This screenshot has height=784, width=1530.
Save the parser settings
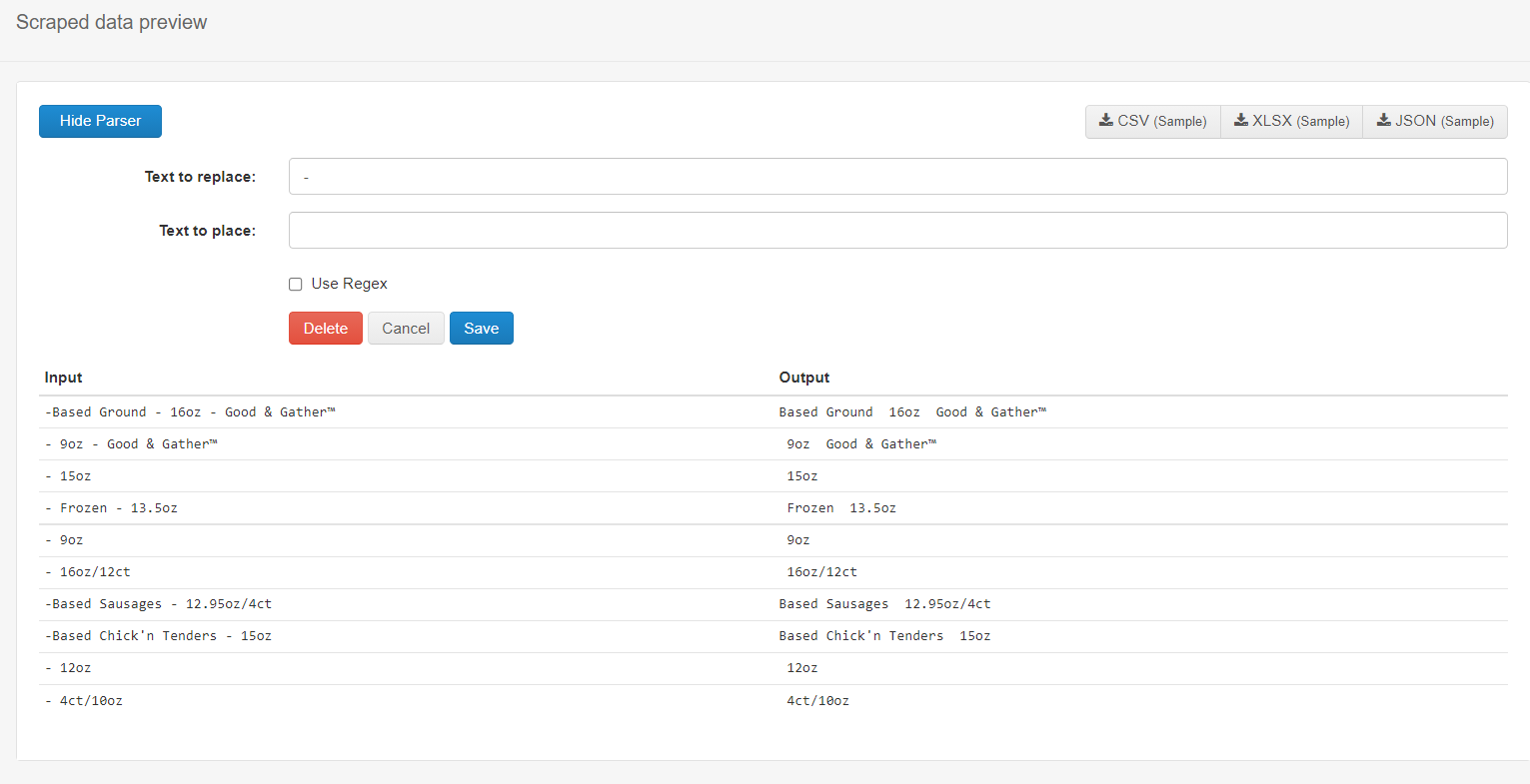481,329
